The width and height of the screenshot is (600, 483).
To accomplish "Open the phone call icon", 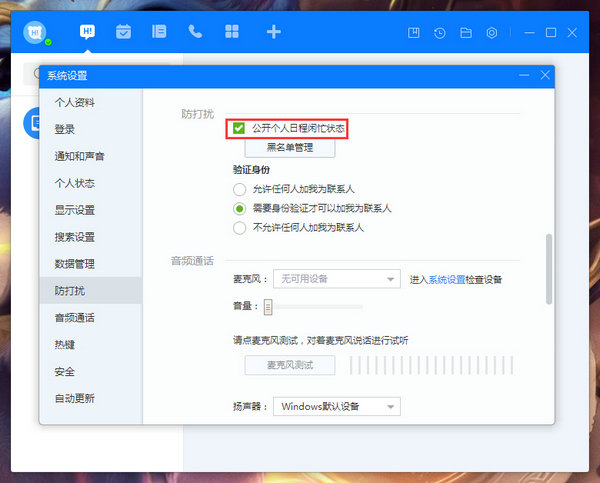I will pyautogui.click(x=195, y=32).
